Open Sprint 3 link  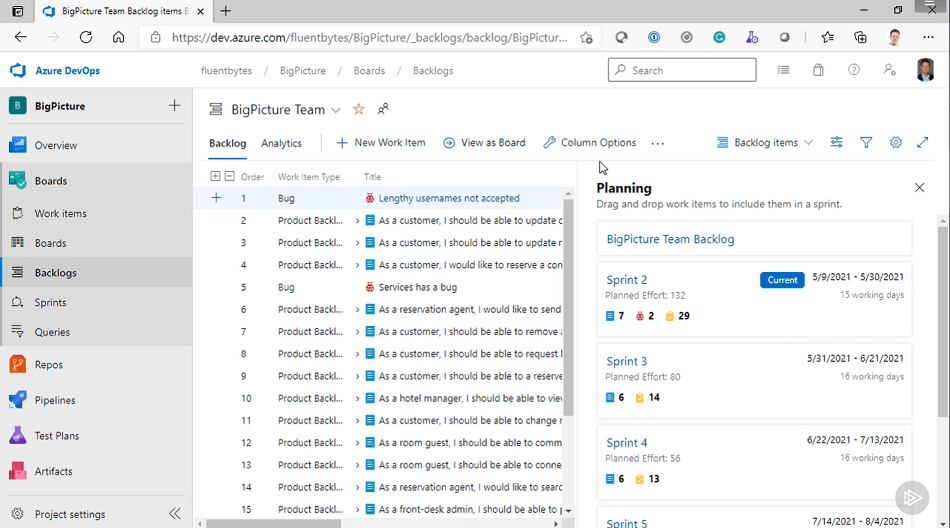pyautogui.click(x=626, y=361)
